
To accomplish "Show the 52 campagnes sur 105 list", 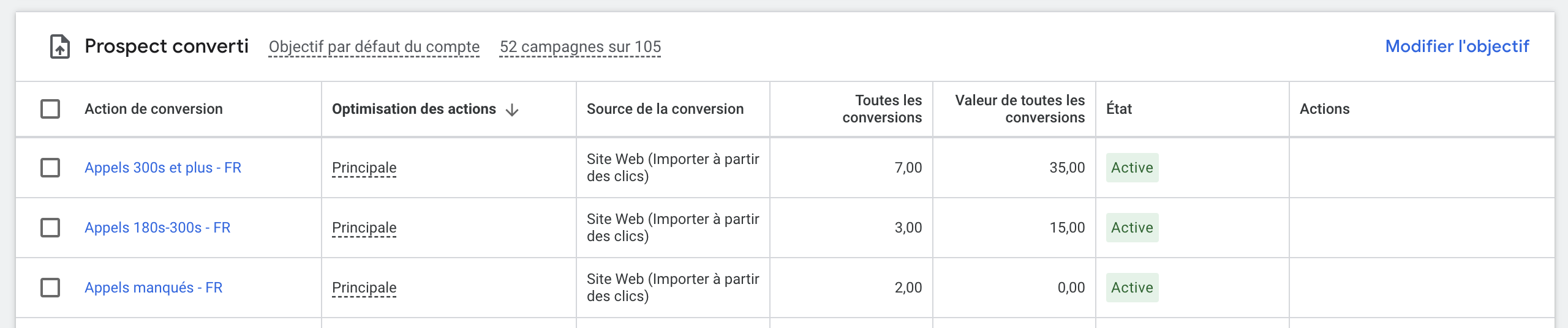I will (580, 47).
